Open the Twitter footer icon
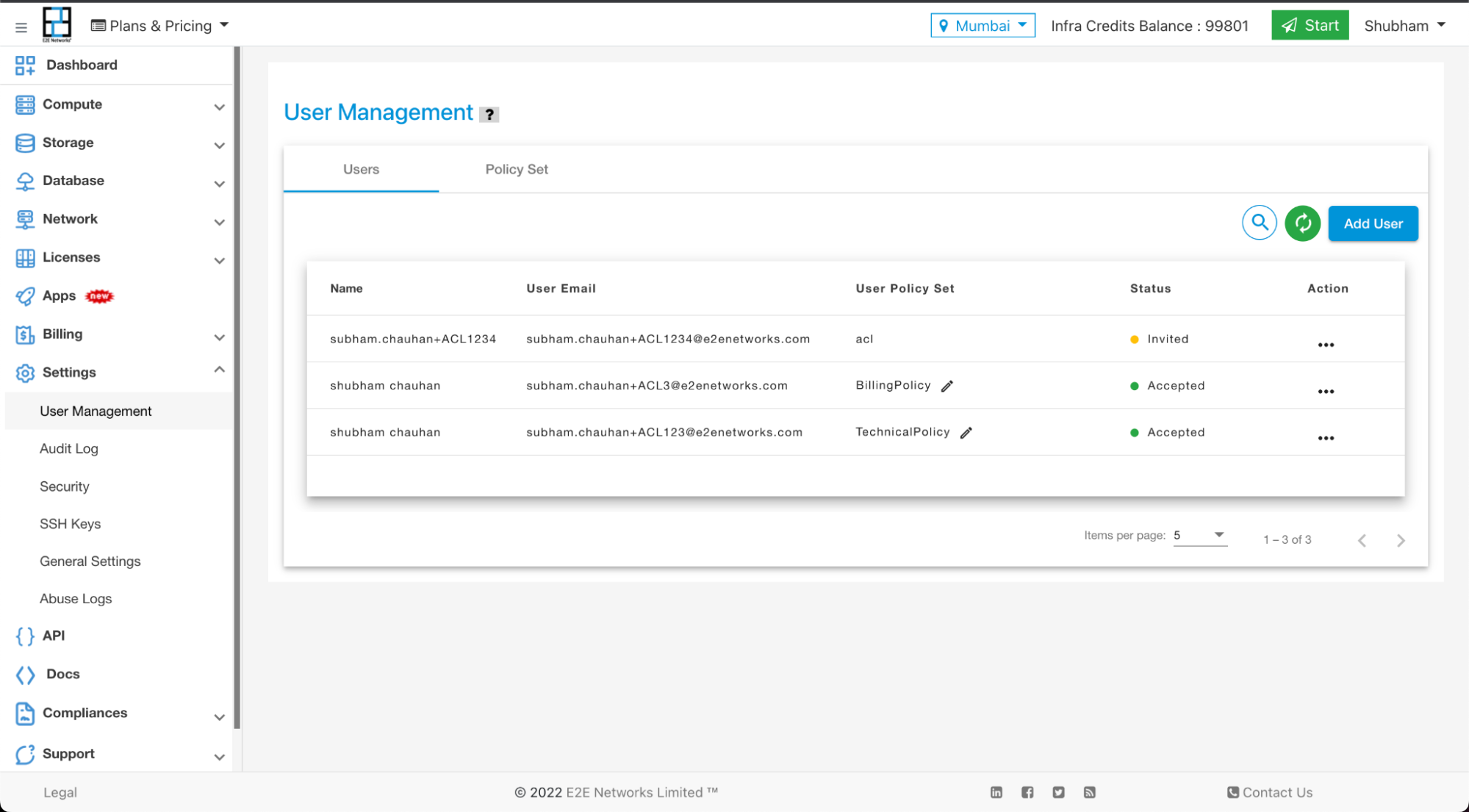Image resolution: width=1469 pixels, height=812 pixels. coord(1058,792)
